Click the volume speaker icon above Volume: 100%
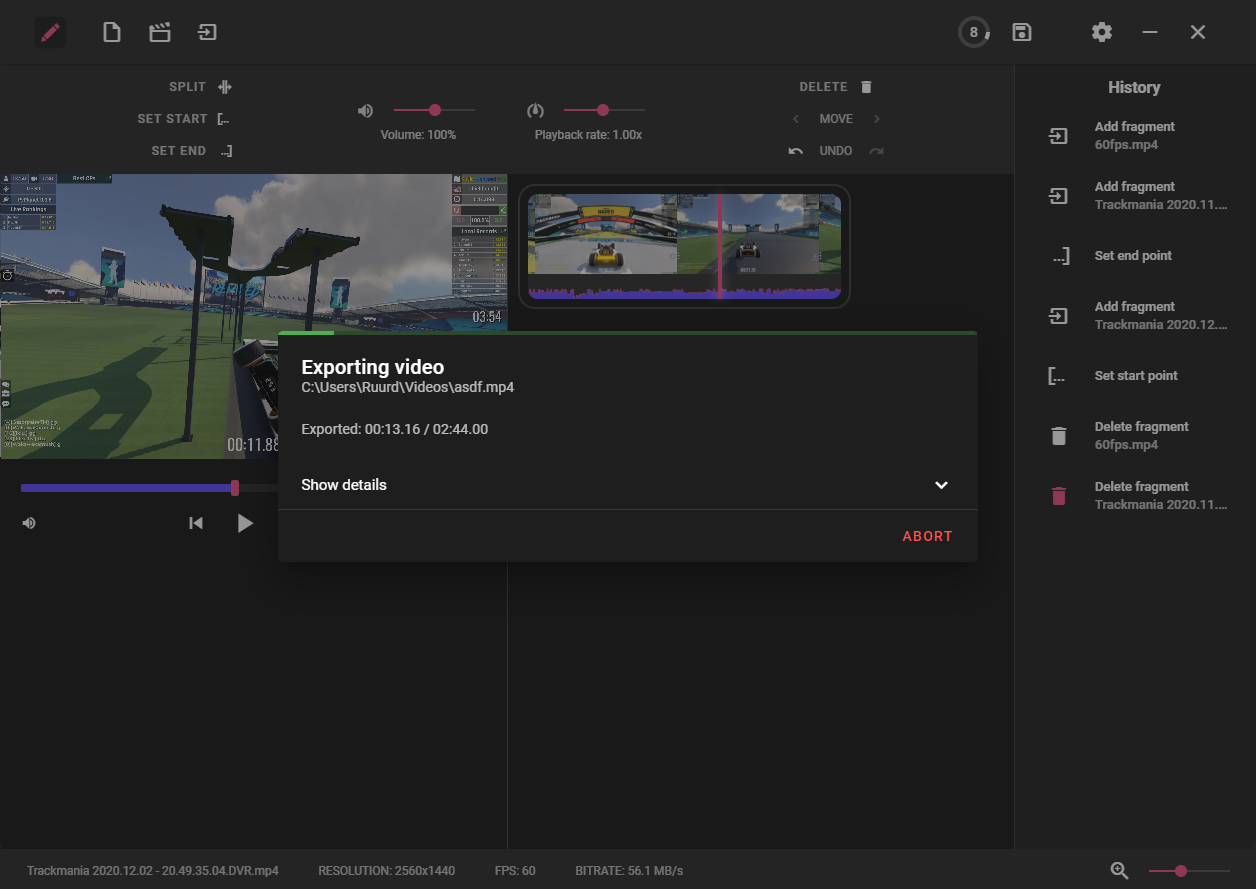 (x=366, y=110)
